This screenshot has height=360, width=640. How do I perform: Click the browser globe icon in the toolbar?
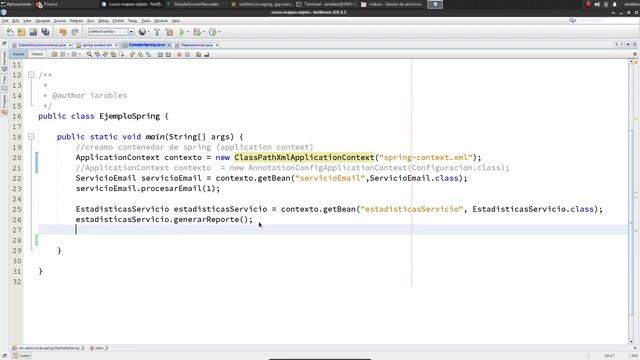click(142, 32)
